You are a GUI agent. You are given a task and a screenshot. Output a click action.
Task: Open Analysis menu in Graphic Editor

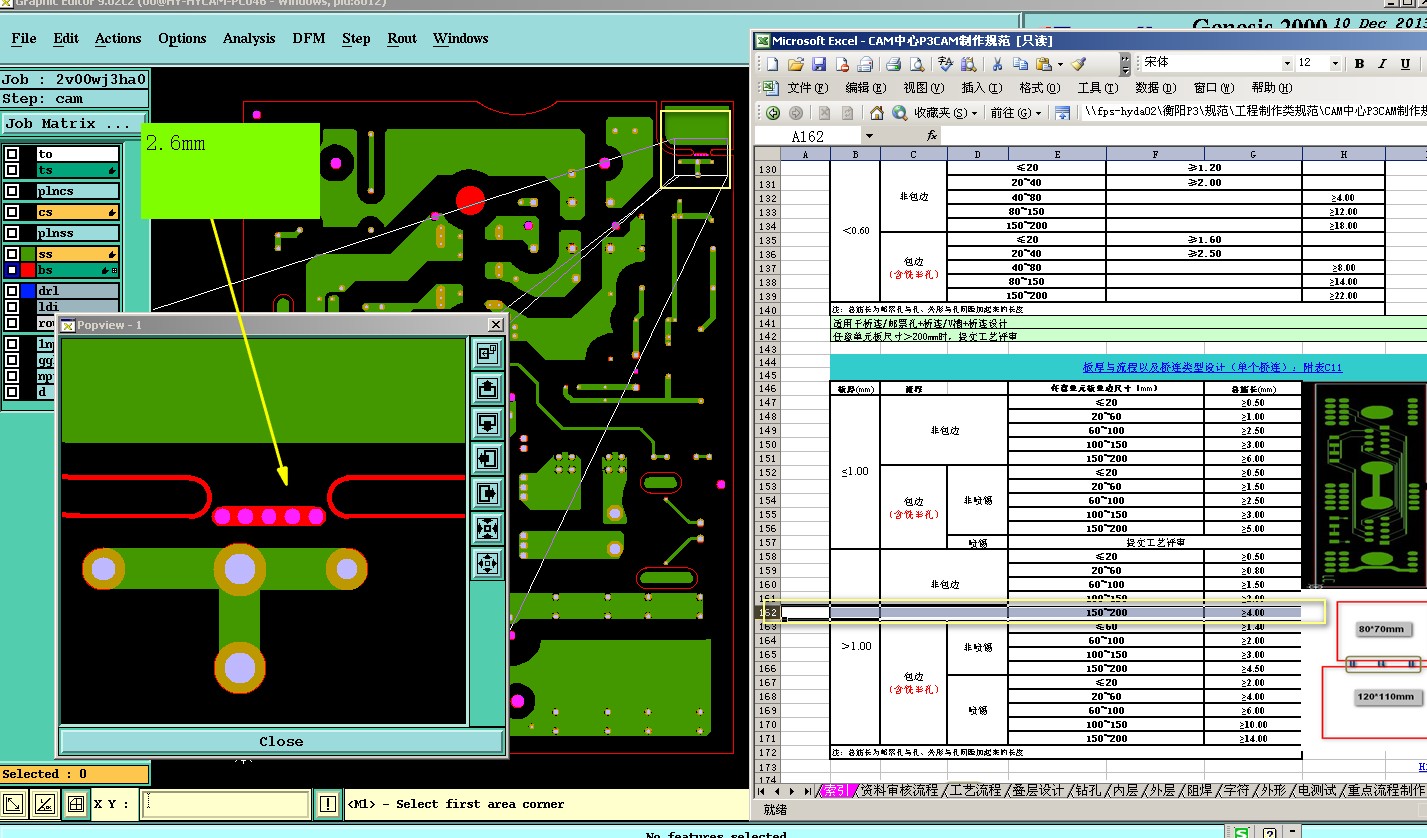[x=249, y=39]
